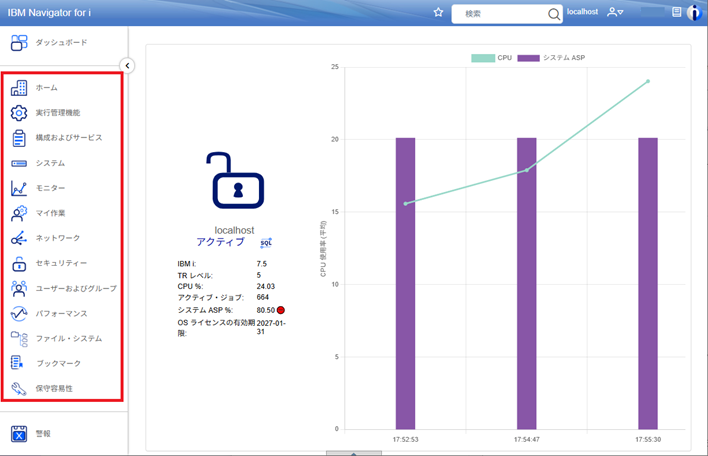Screen dimensions: 708x456
Task: Click the red システム ASP status indicator
Action: [281, 310]
